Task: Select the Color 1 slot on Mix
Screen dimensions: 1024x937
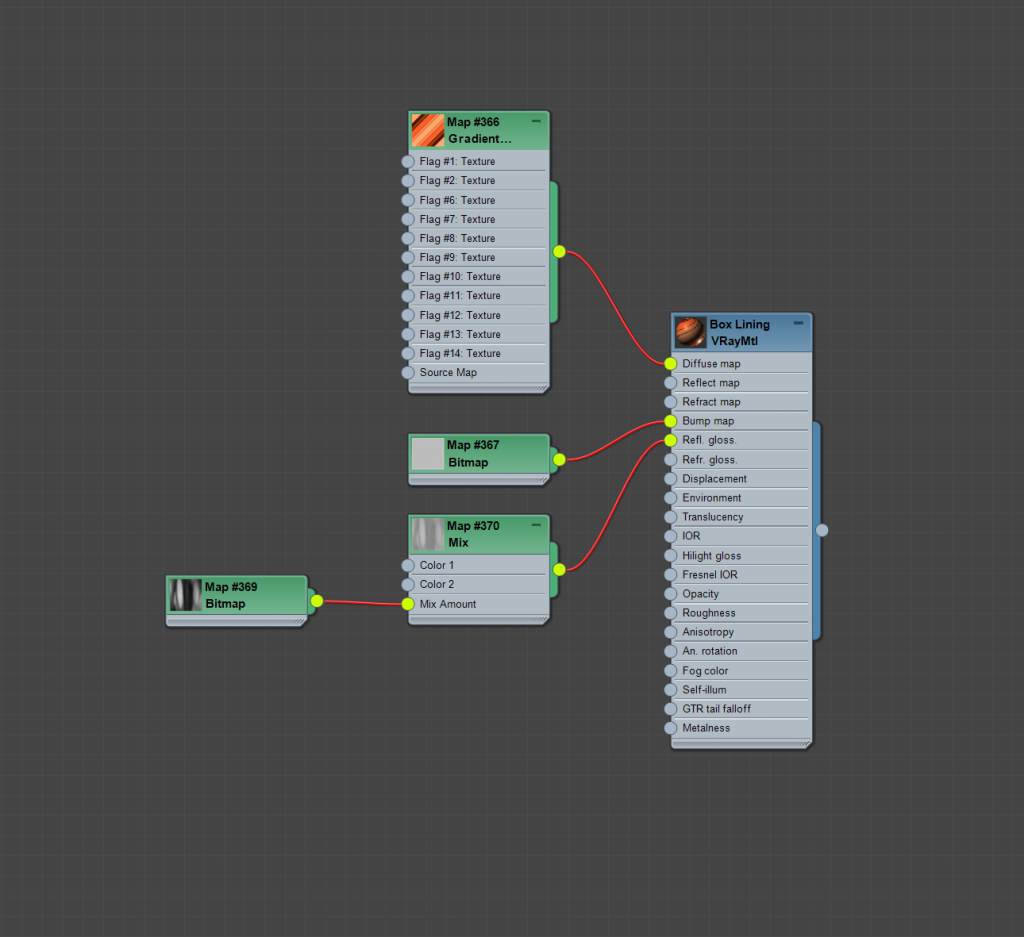Action: (479, 565)
